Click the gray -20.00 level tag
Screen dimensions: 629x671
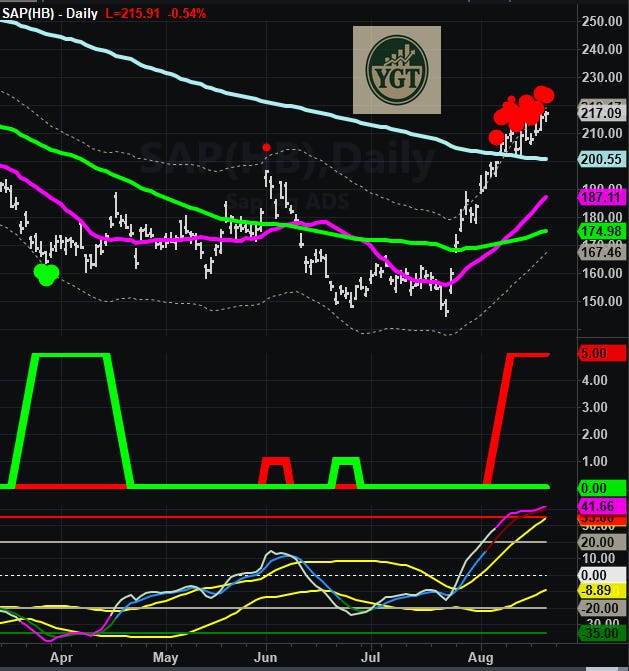601,608
